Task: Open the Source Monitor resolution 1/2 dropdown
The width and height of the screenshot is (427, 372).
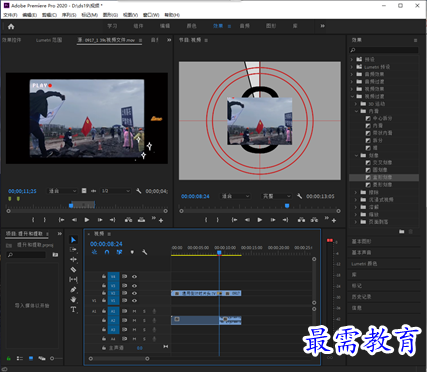Action: pyautogui.click(x=116, y=191)
